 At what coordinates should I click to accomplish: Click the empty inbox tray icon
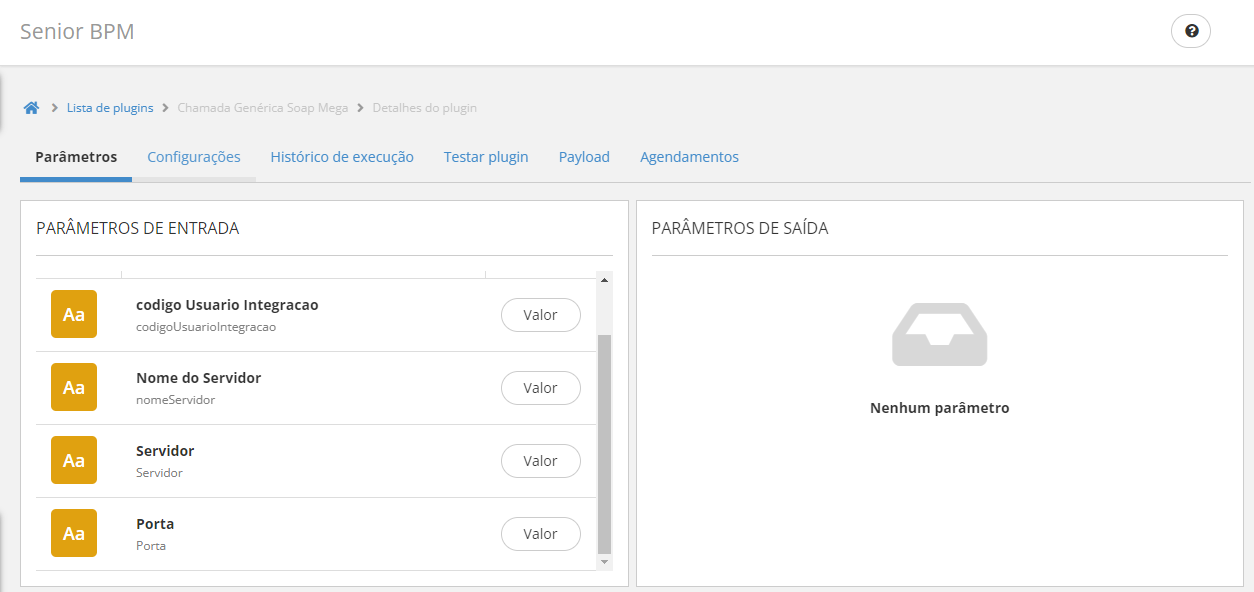click(x=940, y=334)
